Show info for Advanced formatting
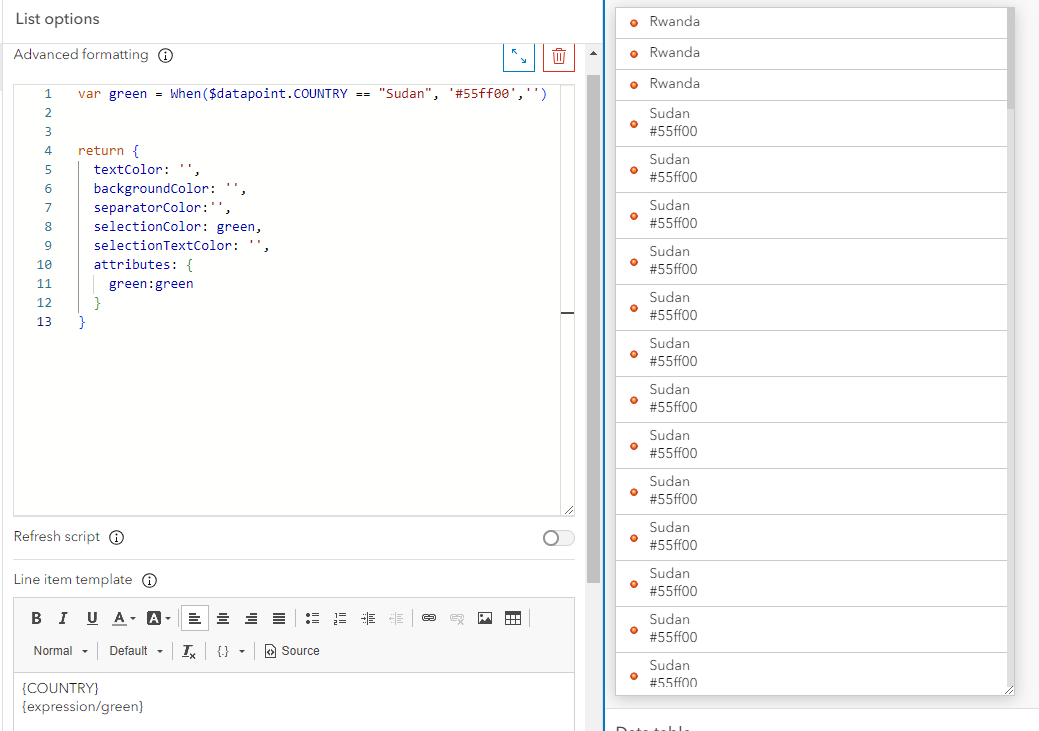The width and height of the screenshot is (1039, 731). tap(166, 56)
